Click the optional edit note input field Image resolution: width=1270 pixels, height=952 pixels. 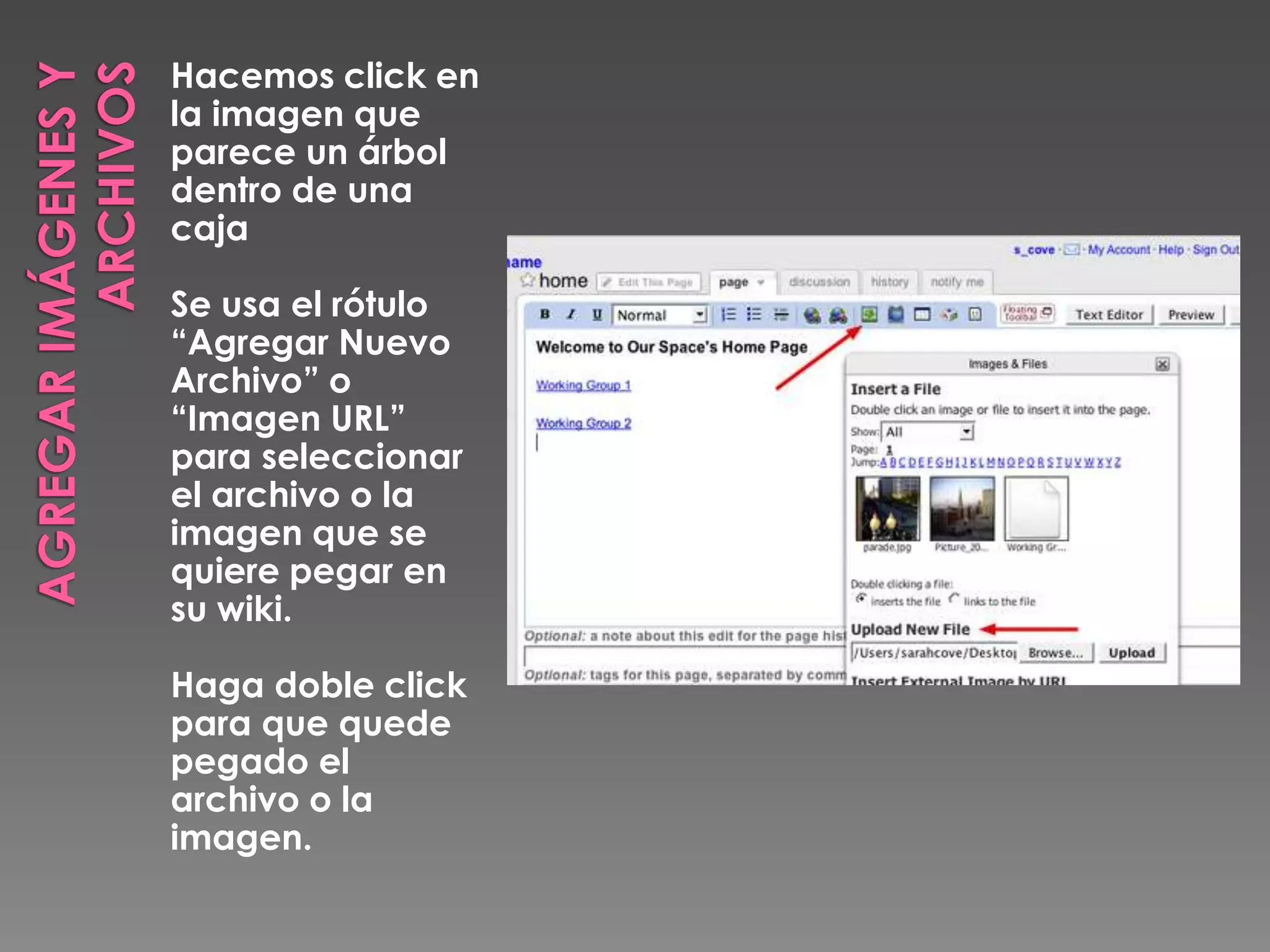[x=685, y=656]
